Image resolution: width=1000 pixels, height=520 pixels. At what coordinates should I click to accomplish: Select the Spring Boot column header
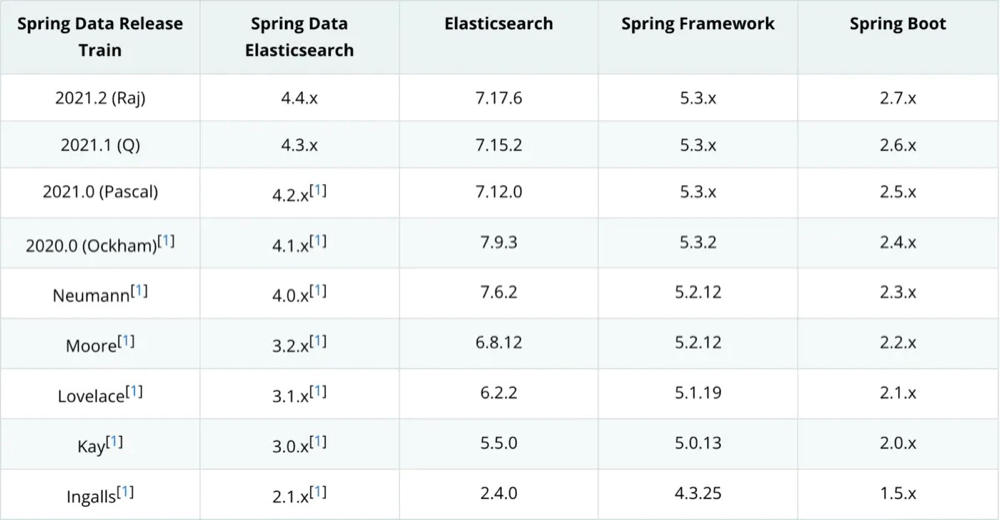click(x=897, y=24)
